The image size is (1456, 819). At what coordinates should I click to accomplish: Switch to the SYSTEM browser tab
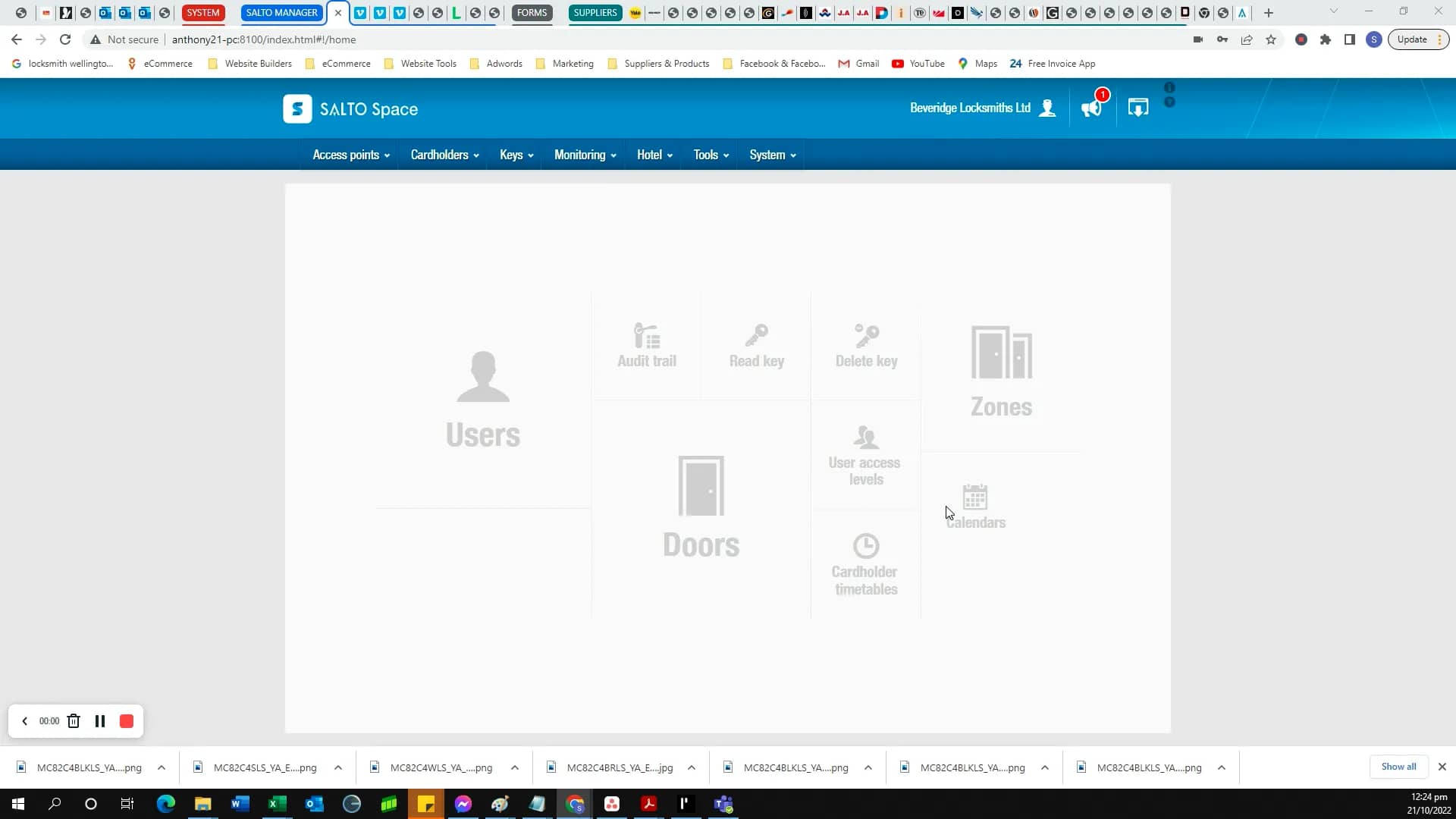[202, 12]
